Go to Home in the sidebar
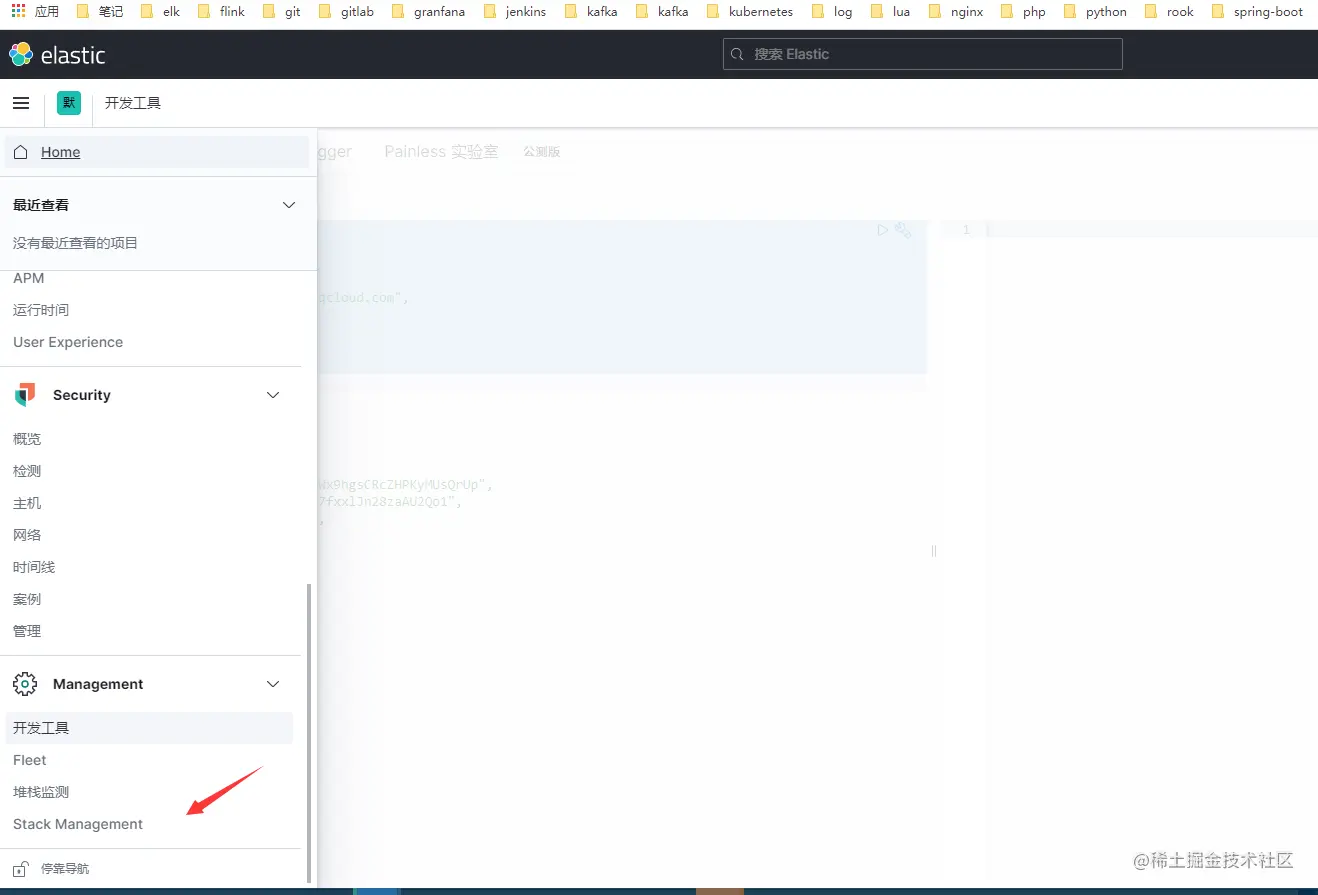This screenshot has height=895, width=1318. click(157, 152)
